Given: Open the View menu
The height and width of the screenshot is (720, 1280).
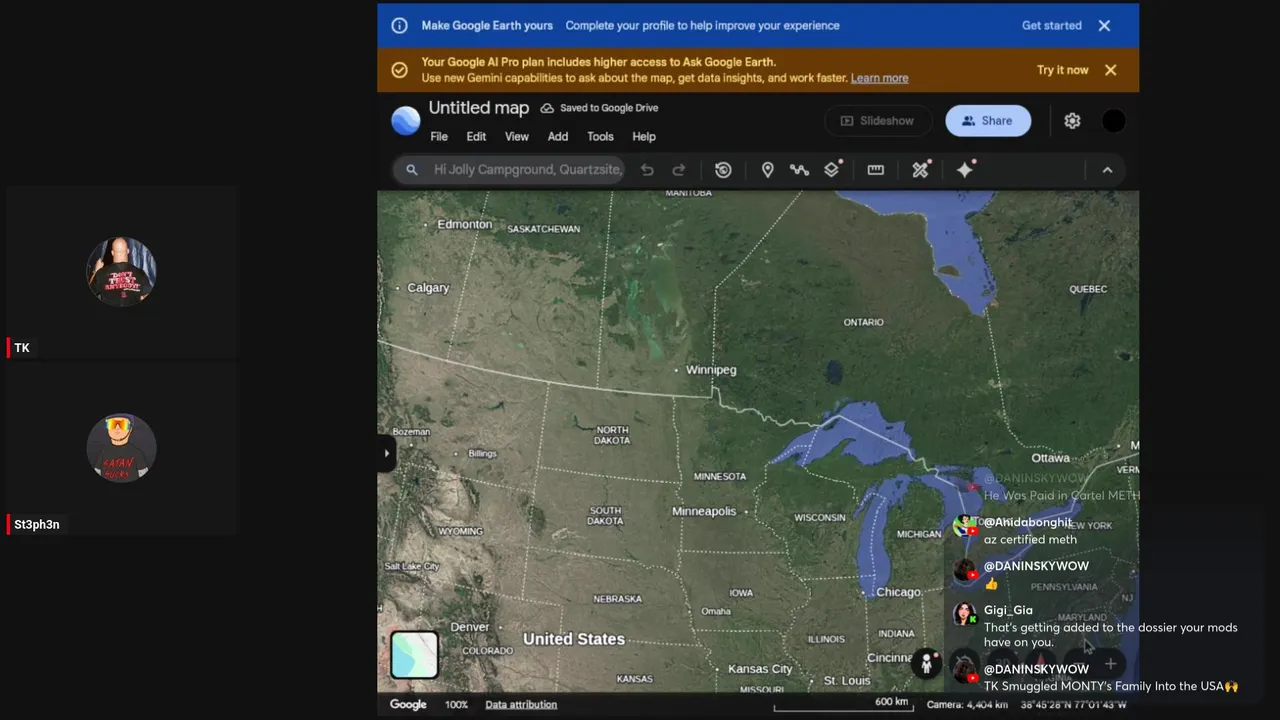Looking at the screenshot, I should tap(517, 137).
